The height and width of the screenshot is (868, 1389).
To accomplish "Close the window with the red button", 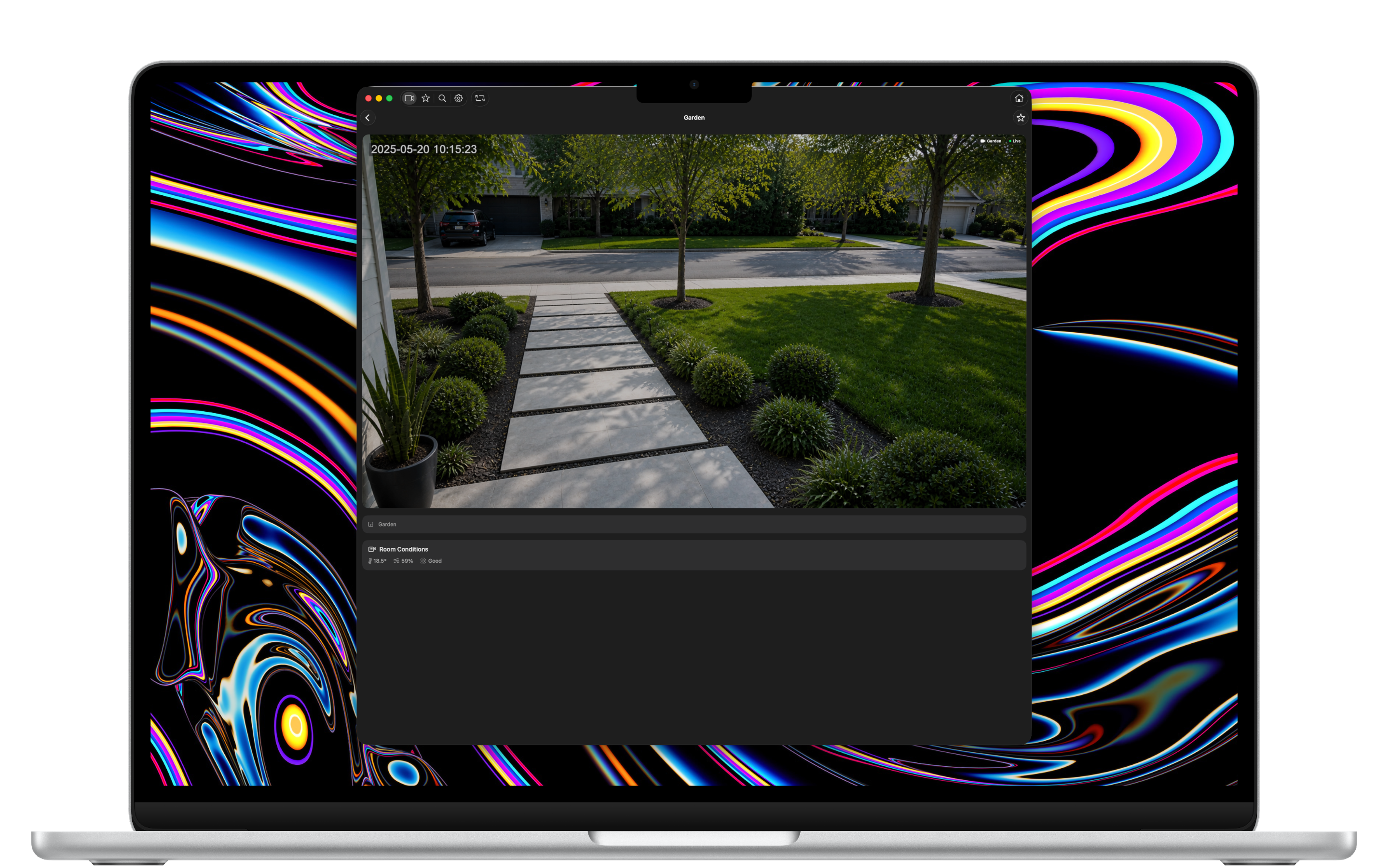I will coord(368,98).
